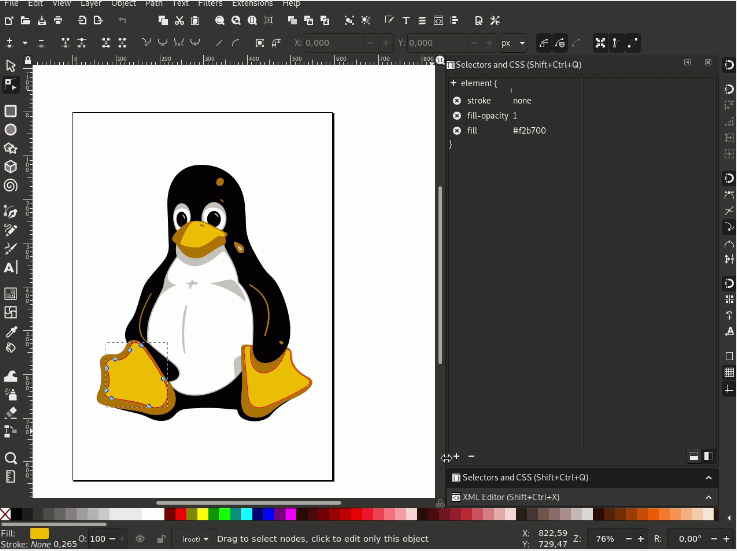
Task: Toggle show path outline button
Action: click(633, 43)
